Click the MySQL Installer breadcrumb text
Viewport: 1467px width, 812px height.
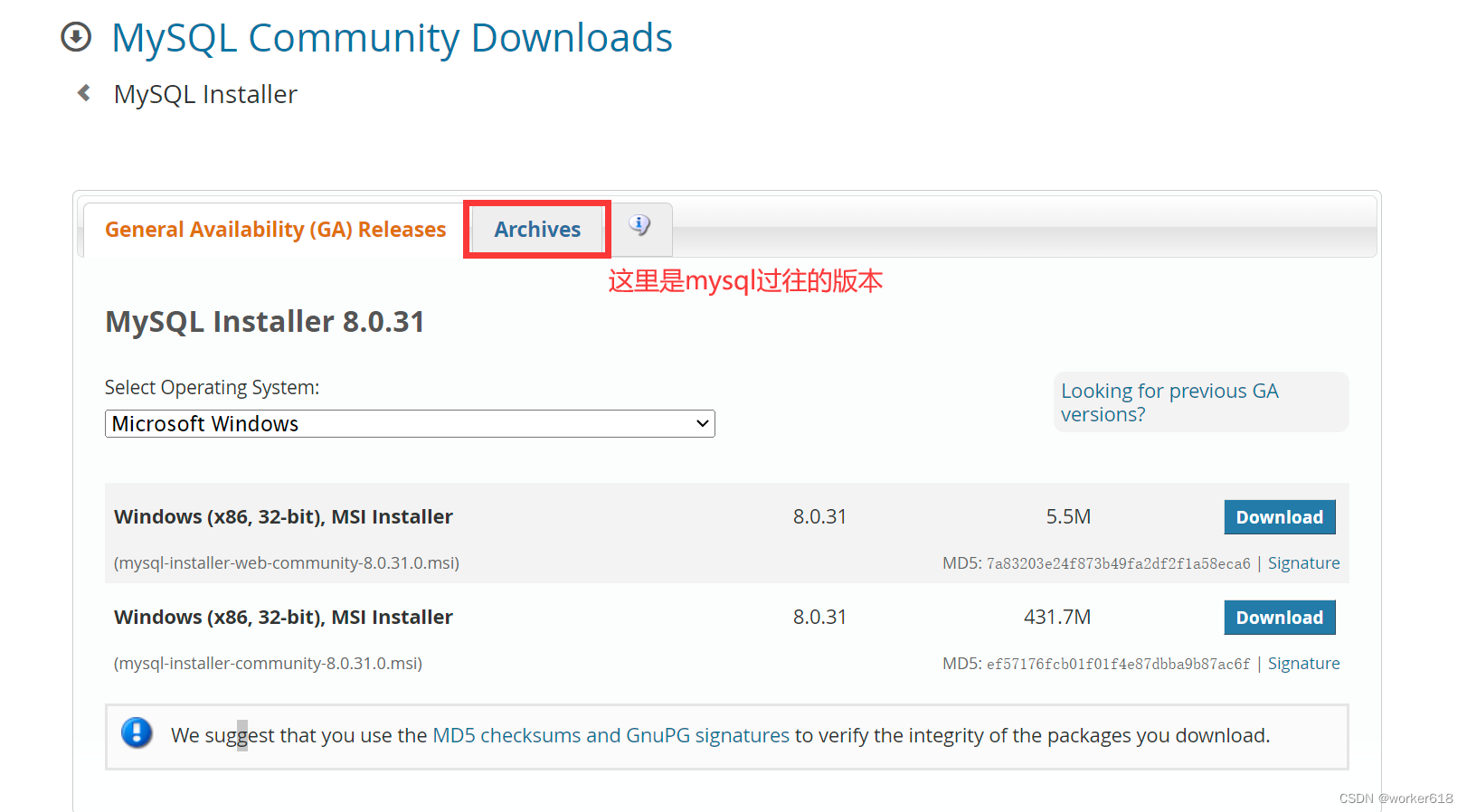205,94
